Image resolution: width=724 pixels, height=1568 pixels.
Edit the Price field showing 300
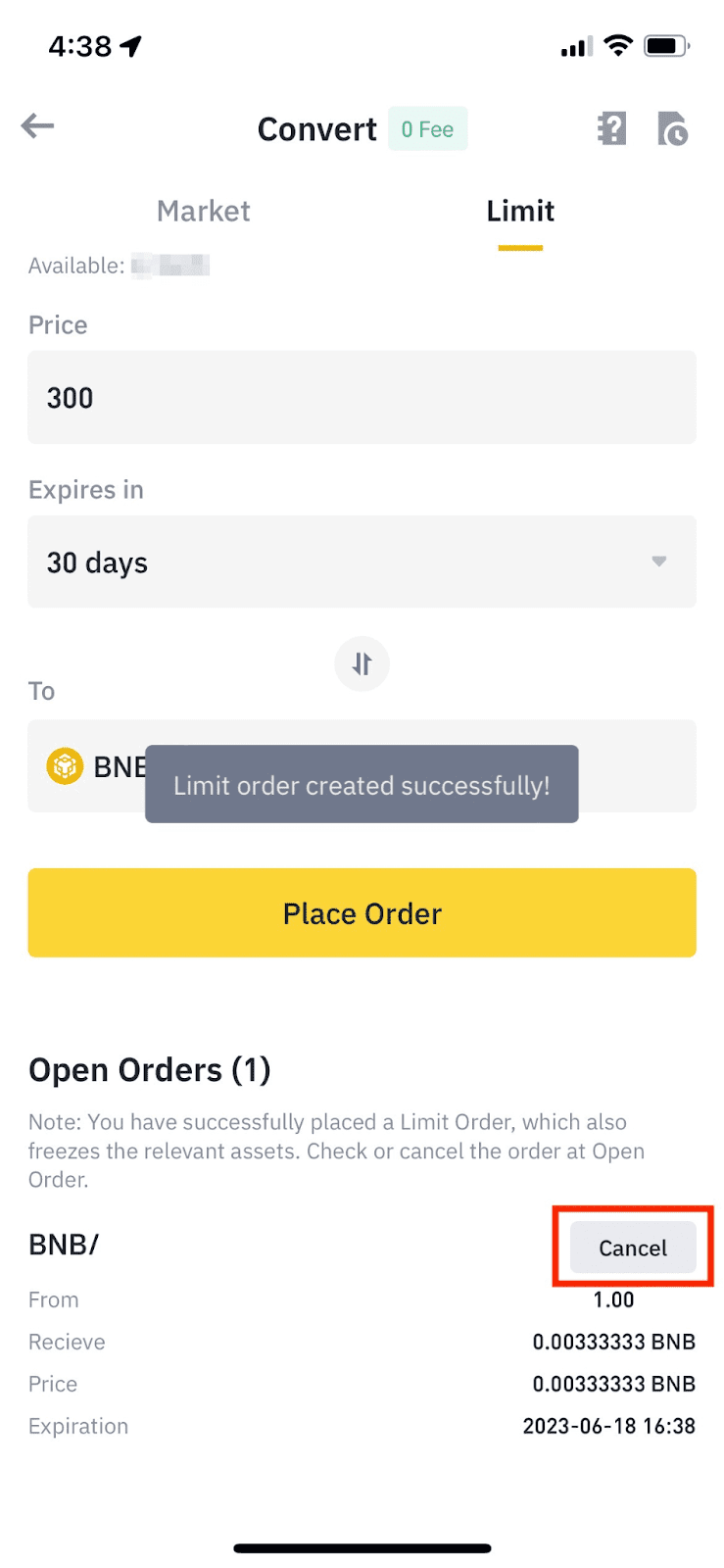point(362,398)
